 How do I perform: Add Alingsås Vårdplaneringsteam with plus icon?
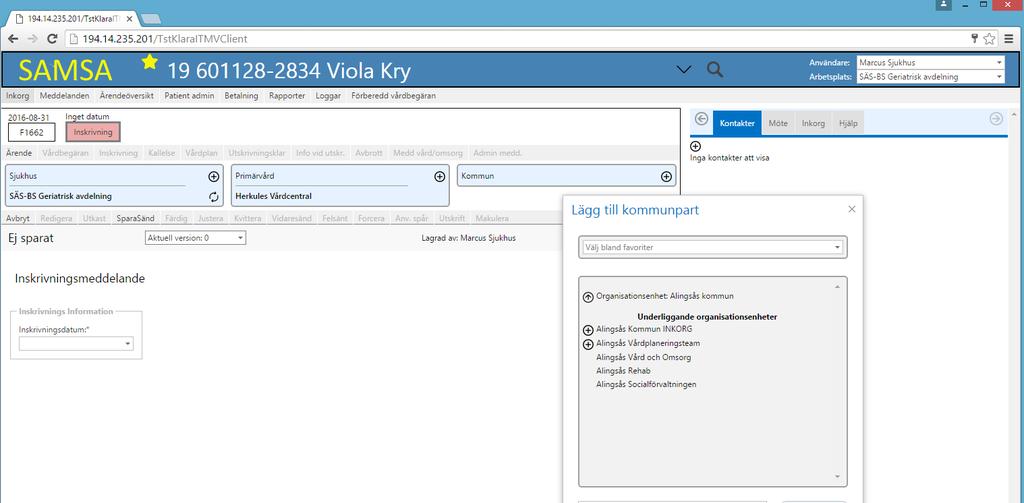click(x=588, y=344)
